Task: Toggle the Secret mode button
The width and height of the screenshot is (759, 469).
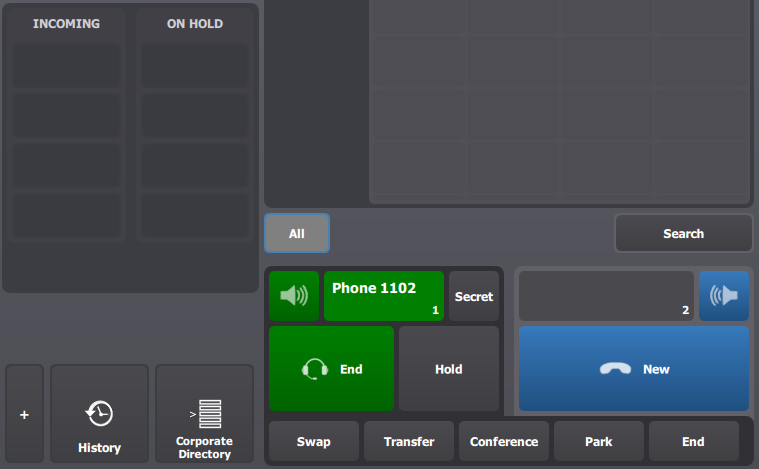Action: [474, 296]
